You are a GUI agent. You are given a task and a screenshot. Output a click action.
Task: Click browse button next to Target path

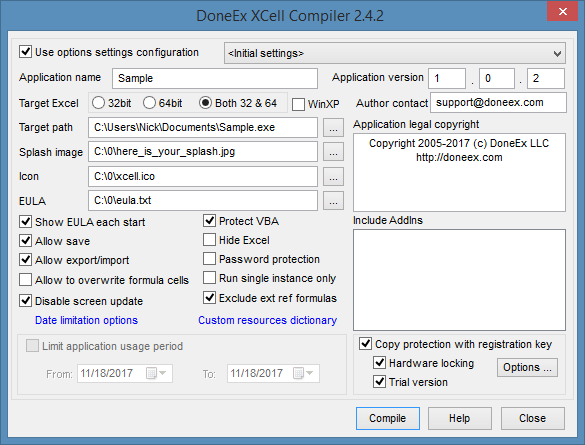pos(333,128)
